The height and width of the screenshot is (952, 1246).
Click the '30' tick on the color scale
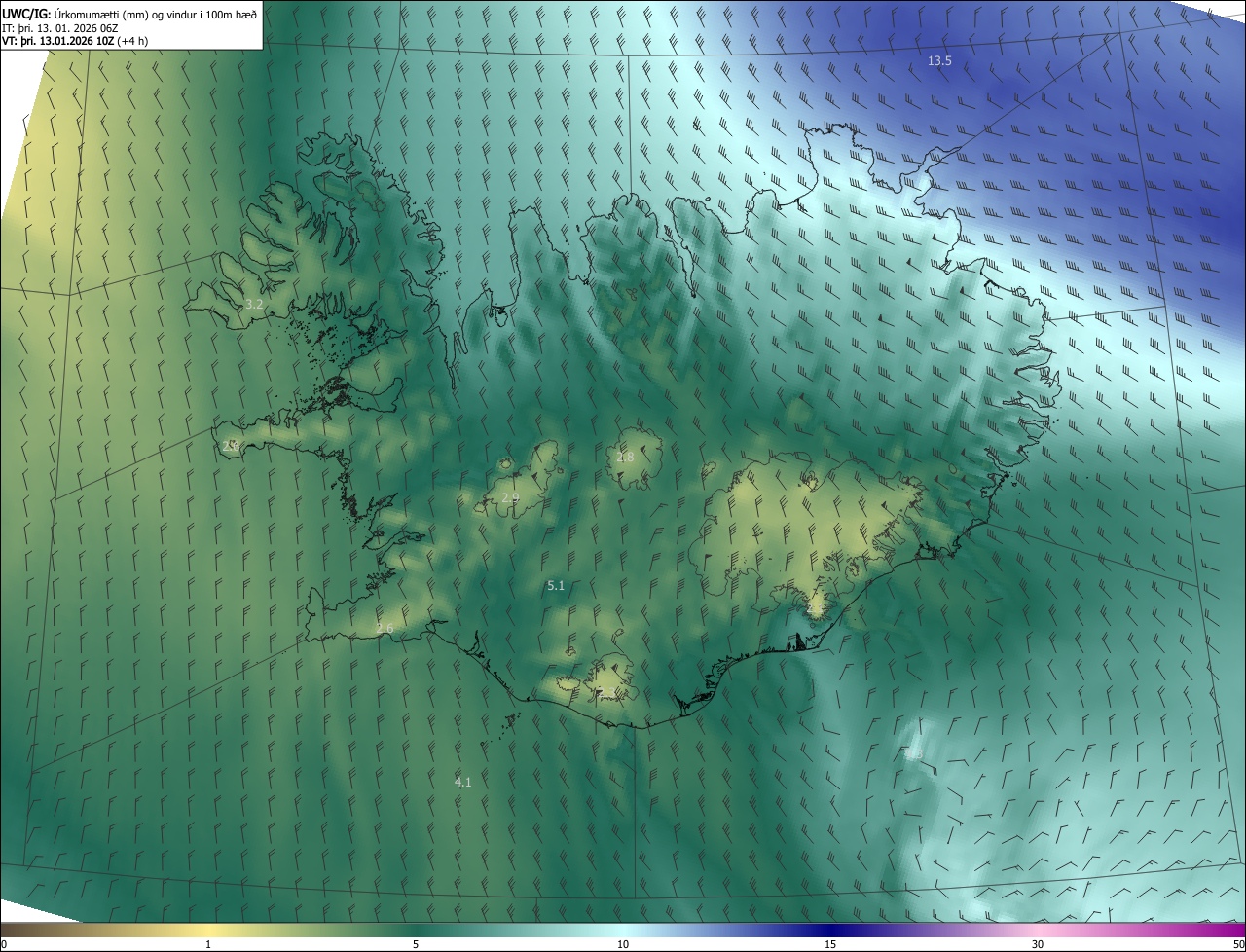pos(1038,944)
